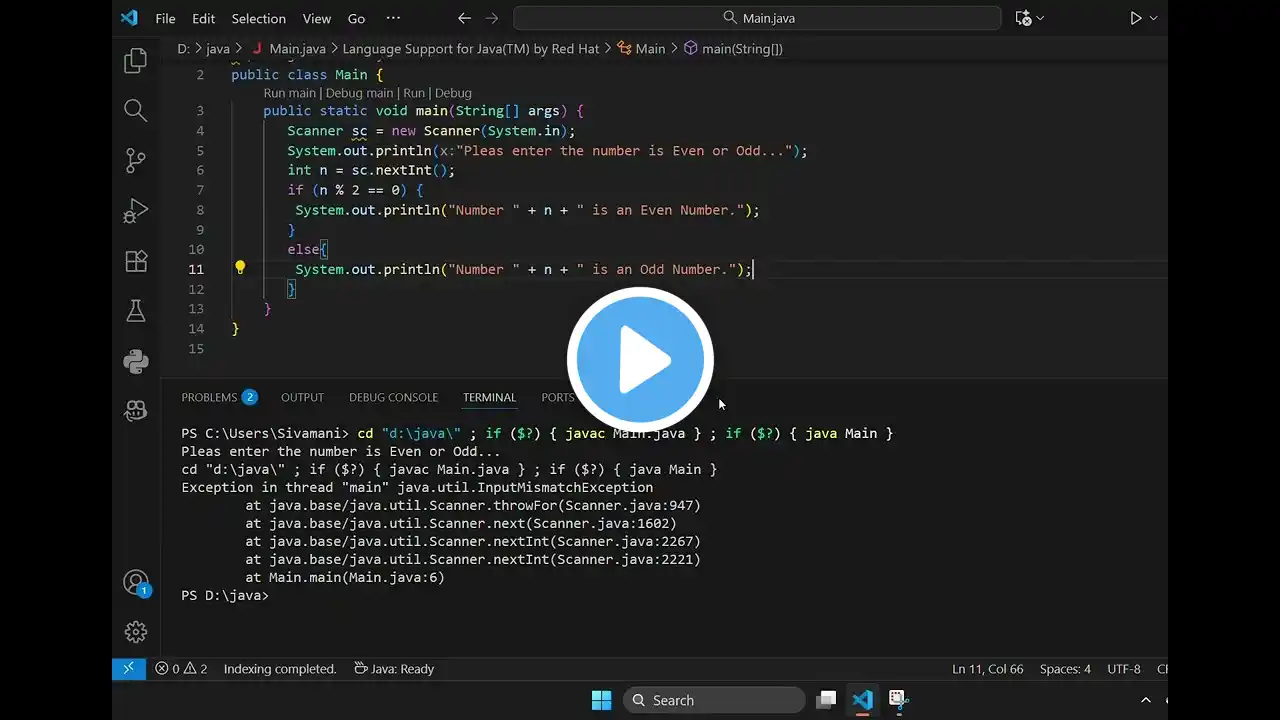
Task: Open the Explorer view in activity bar
Action: 136,61
